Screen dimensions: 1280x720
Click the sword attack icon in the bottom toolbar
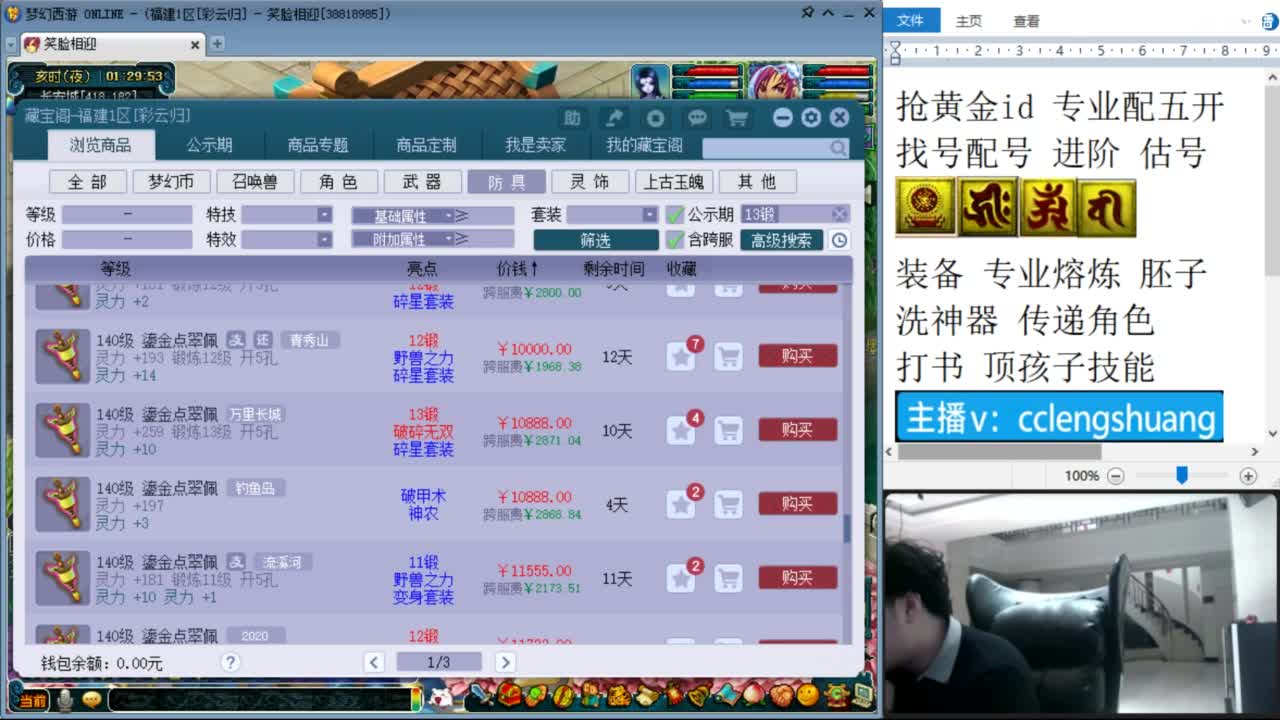[483, 694]
